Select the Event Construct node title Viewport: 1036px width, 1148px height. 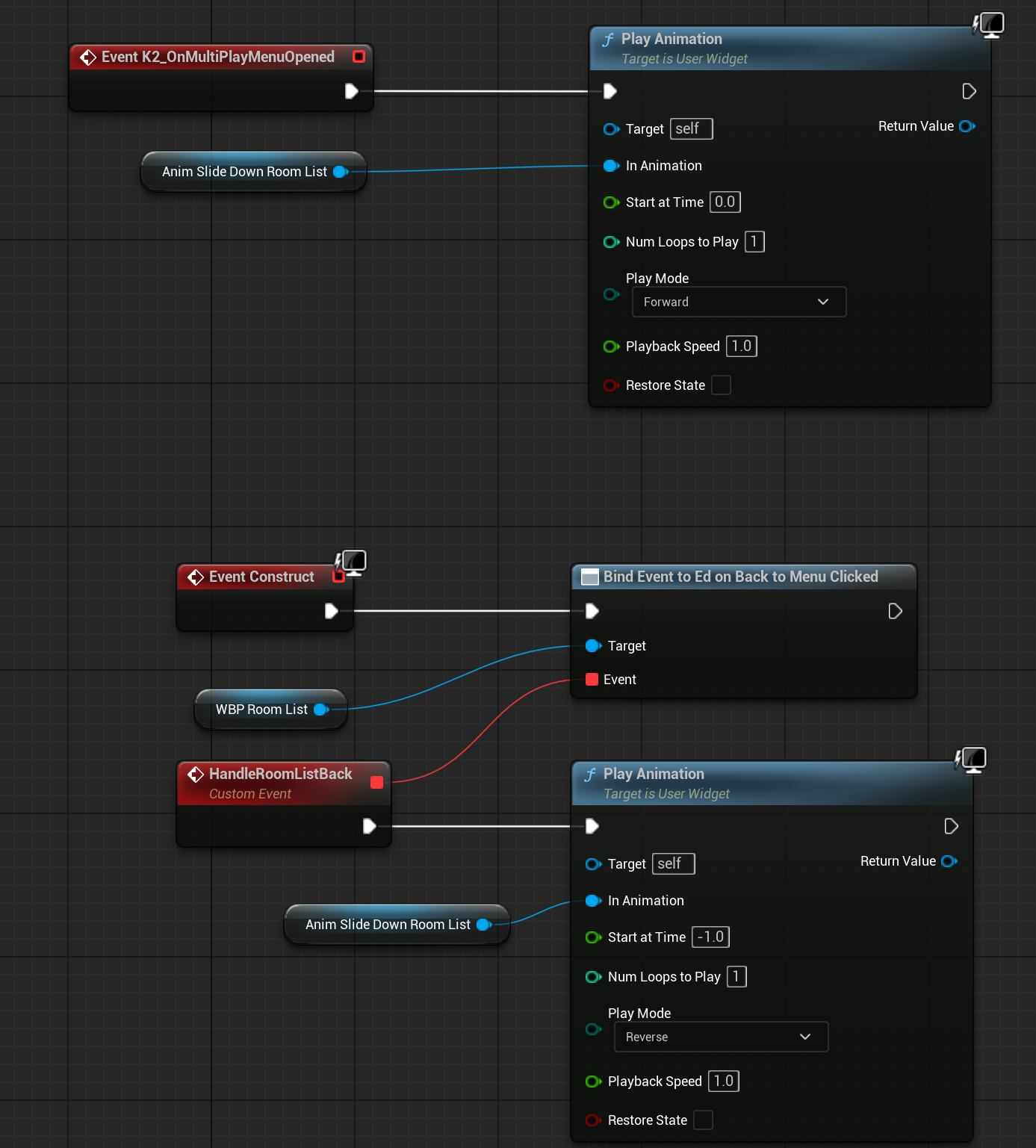coord(261,577)
